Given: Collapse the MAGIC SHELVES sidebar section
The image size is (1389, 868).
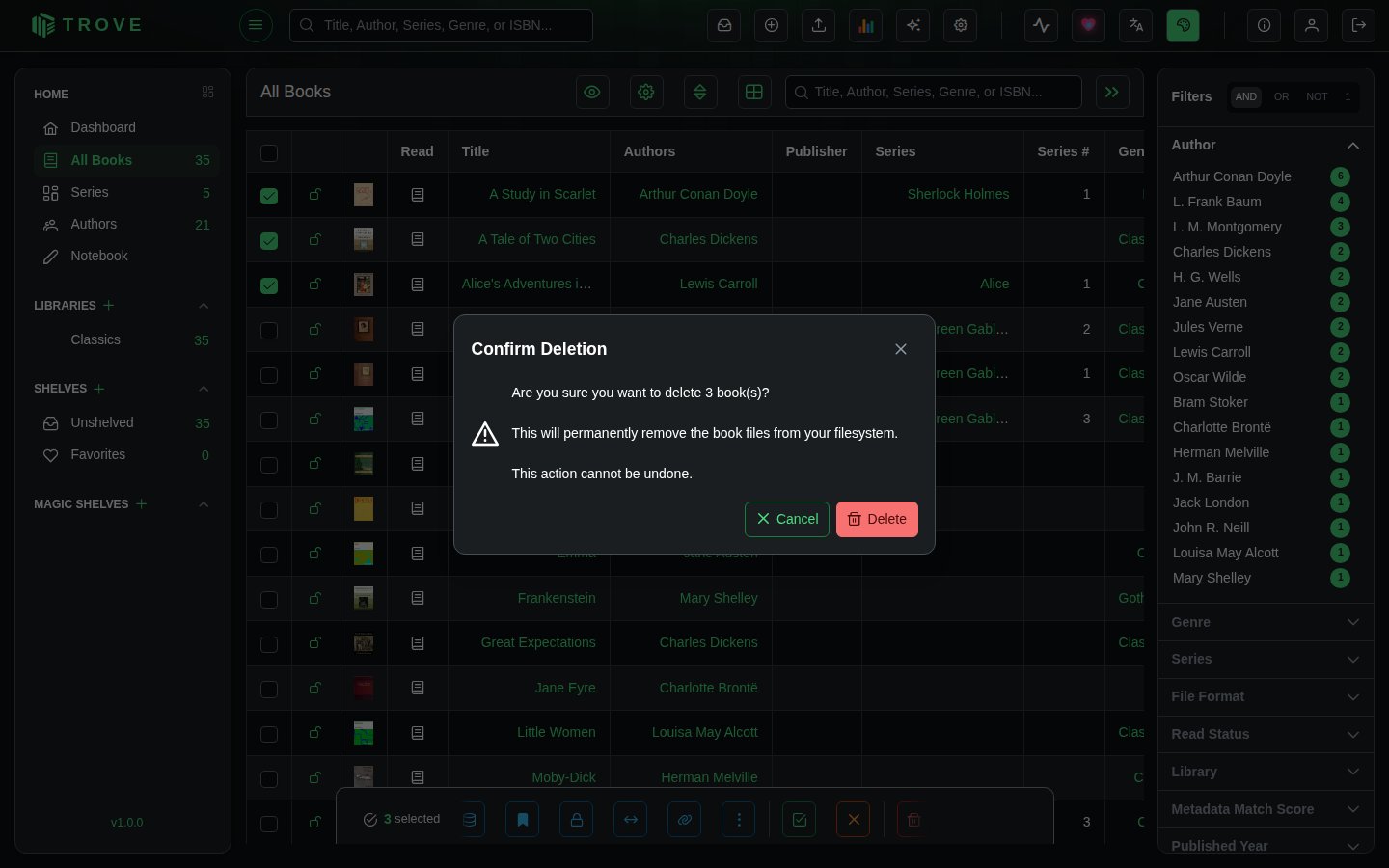Looking at the screenshot, I should pyautogui.click(x=204, y=504).
